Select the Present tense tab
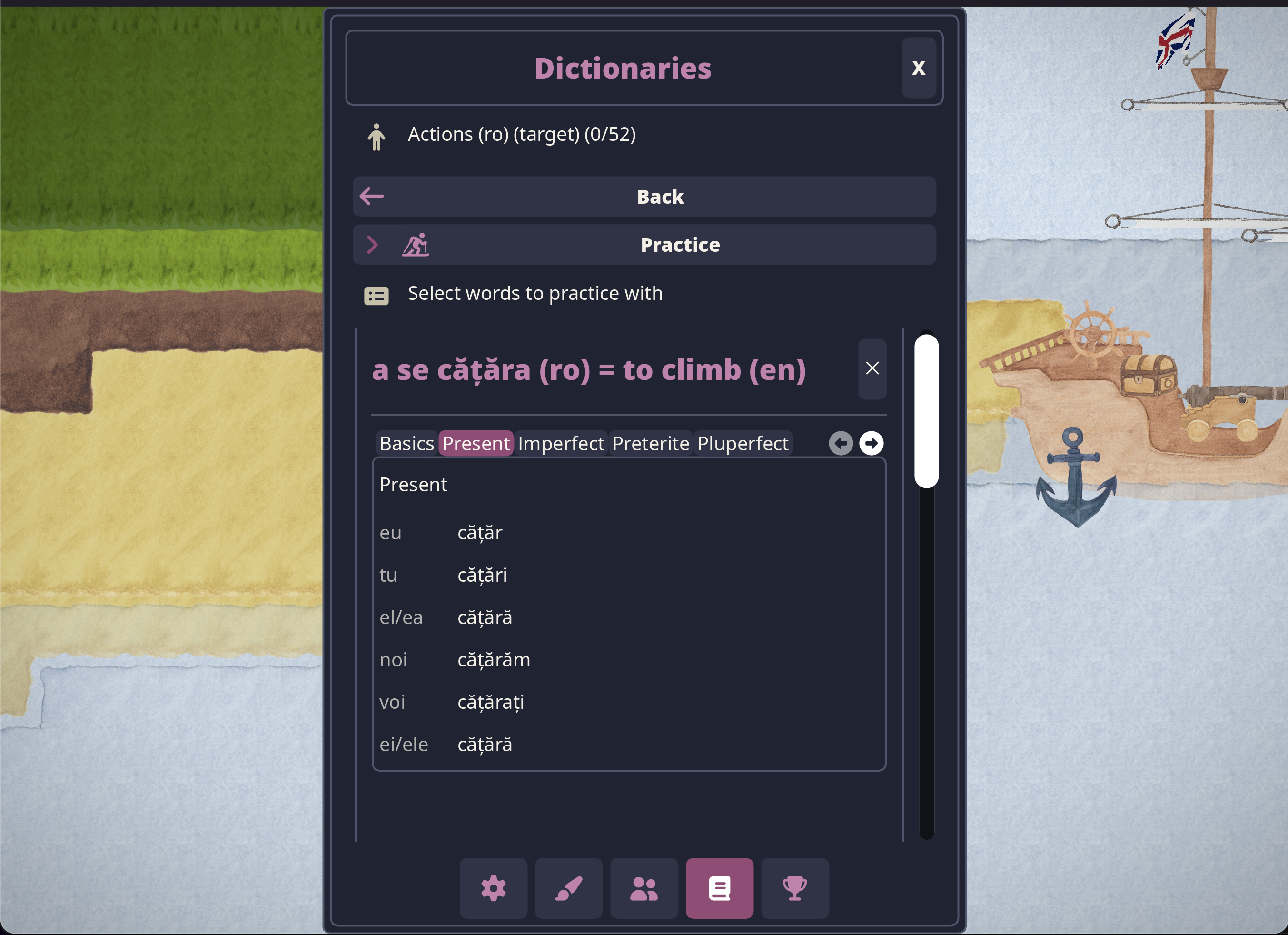Viewport: 1288px width, 935px height. pos(476,443)
